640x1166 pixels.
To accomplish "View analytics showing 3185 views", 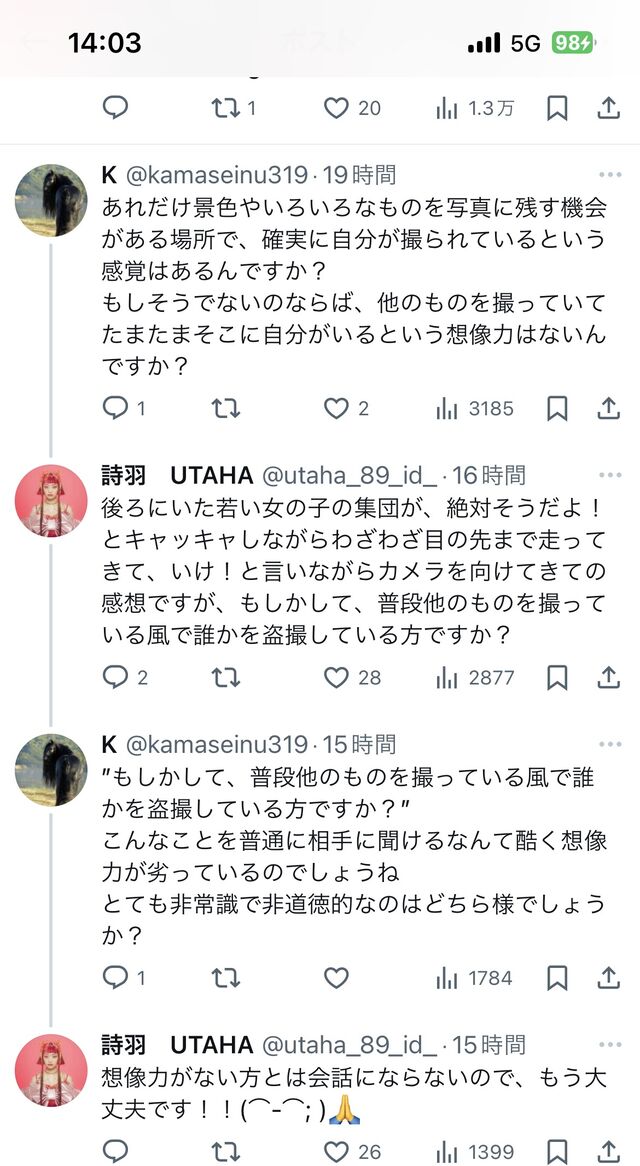I will [475, 408].
